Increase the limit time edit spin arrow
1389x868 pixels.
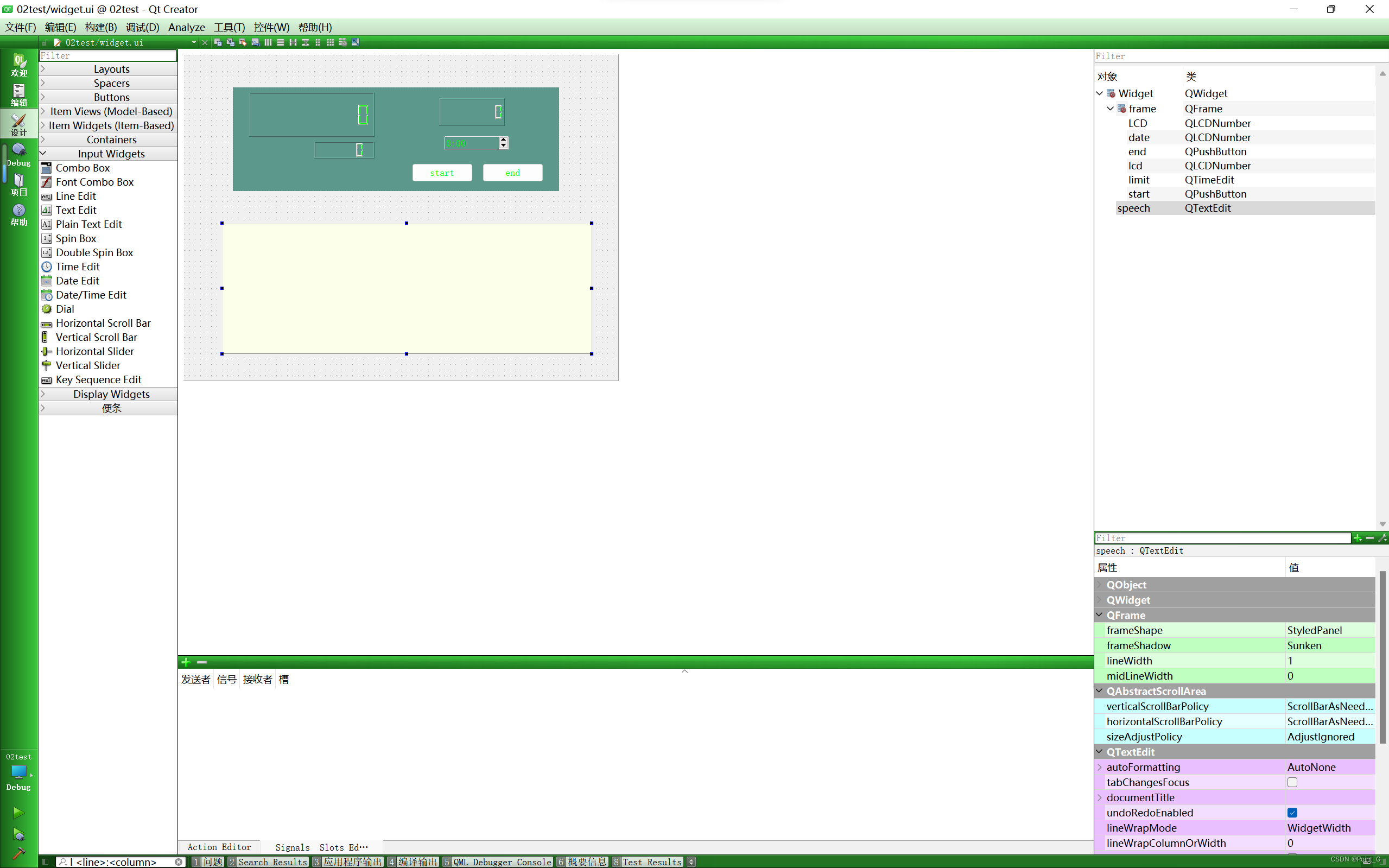tap(503, 140)
